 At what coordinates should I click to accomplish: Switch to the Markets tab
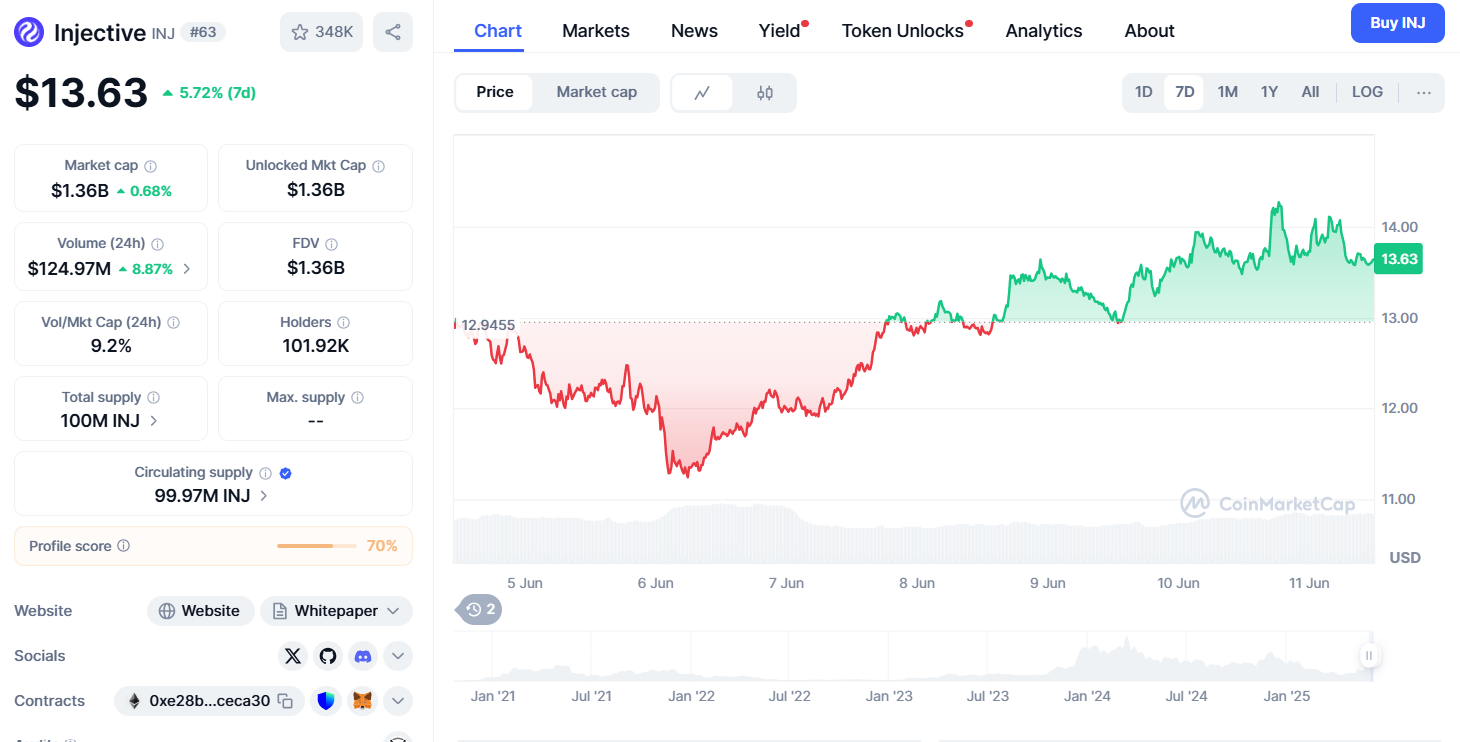[596, 31]
